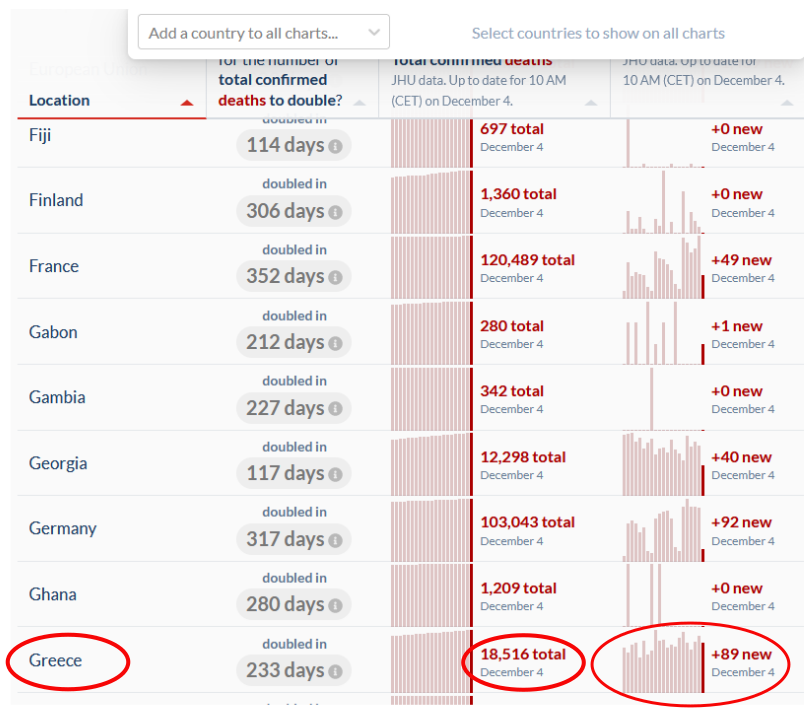Click the info icon beside Greece's 233 days

click(x=336, y=672)
